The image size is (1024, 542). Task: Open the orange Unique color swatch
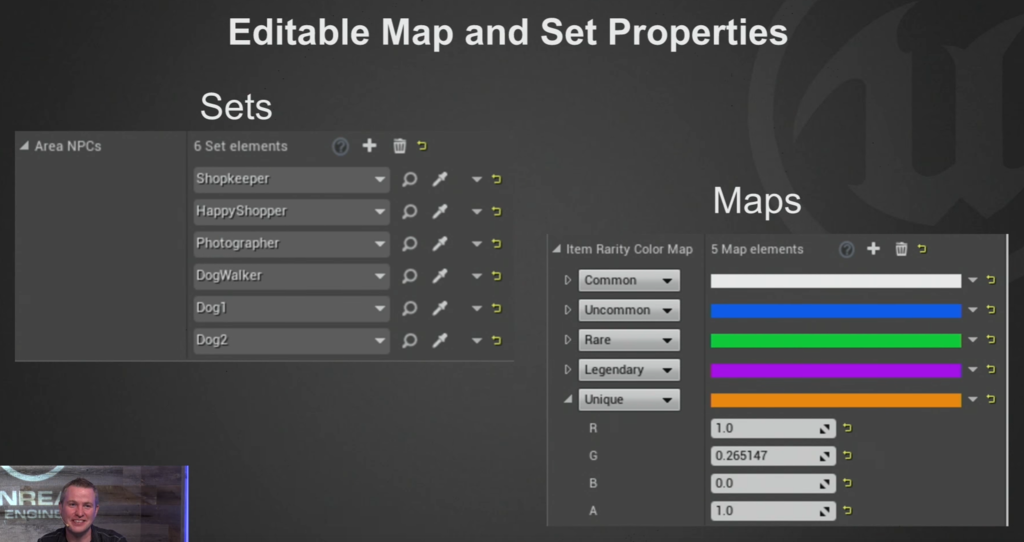836,400
